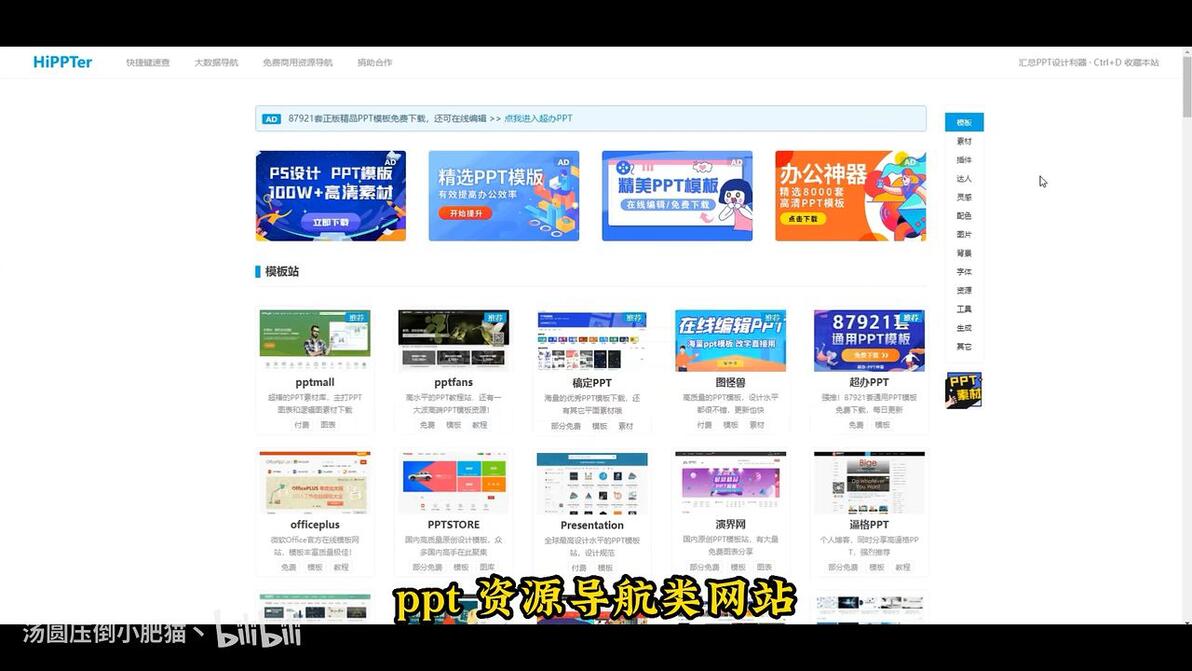Click the 演界网 title link
The height and width of the screenshot is (671, 1192).
tap(730, 524)
